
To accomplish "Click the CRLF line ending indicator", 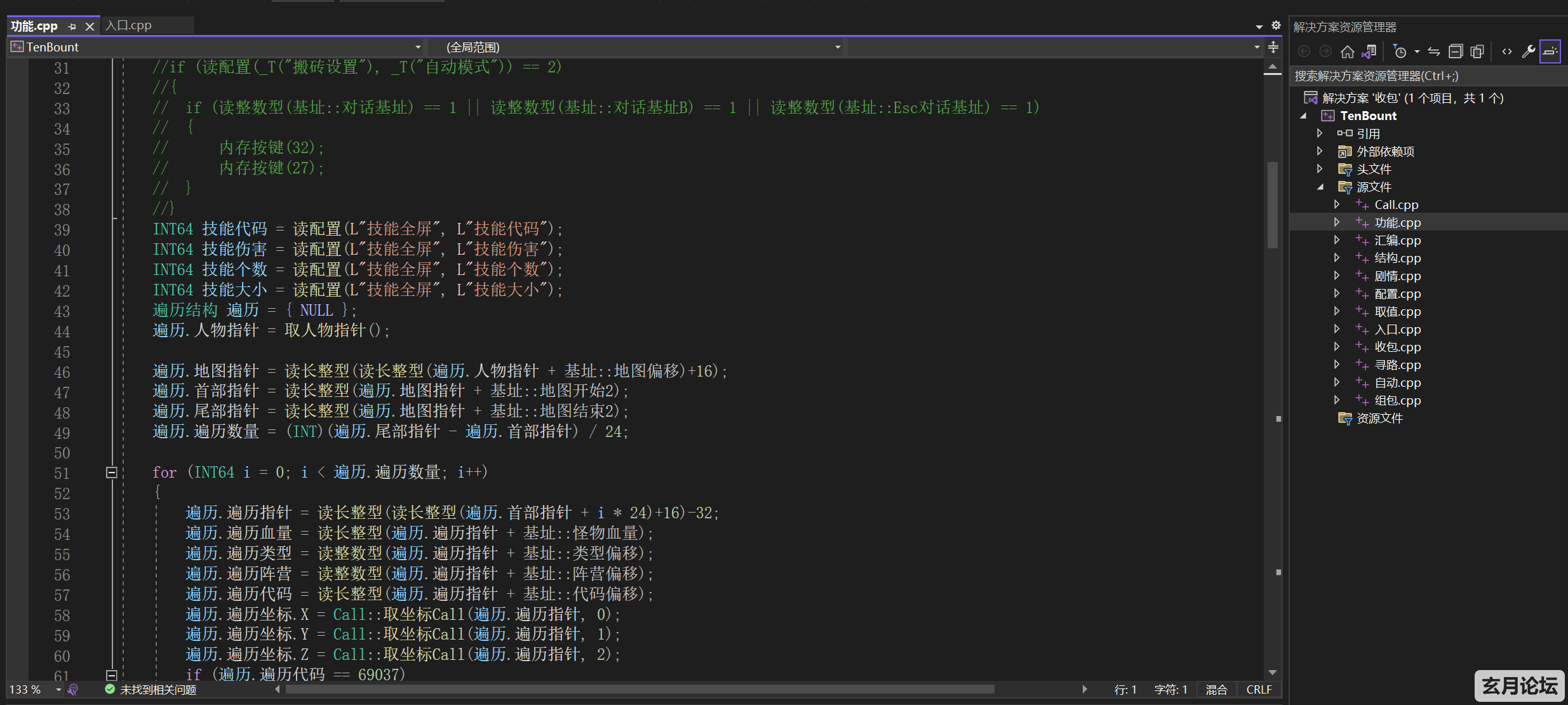I will pos(1259,690).
